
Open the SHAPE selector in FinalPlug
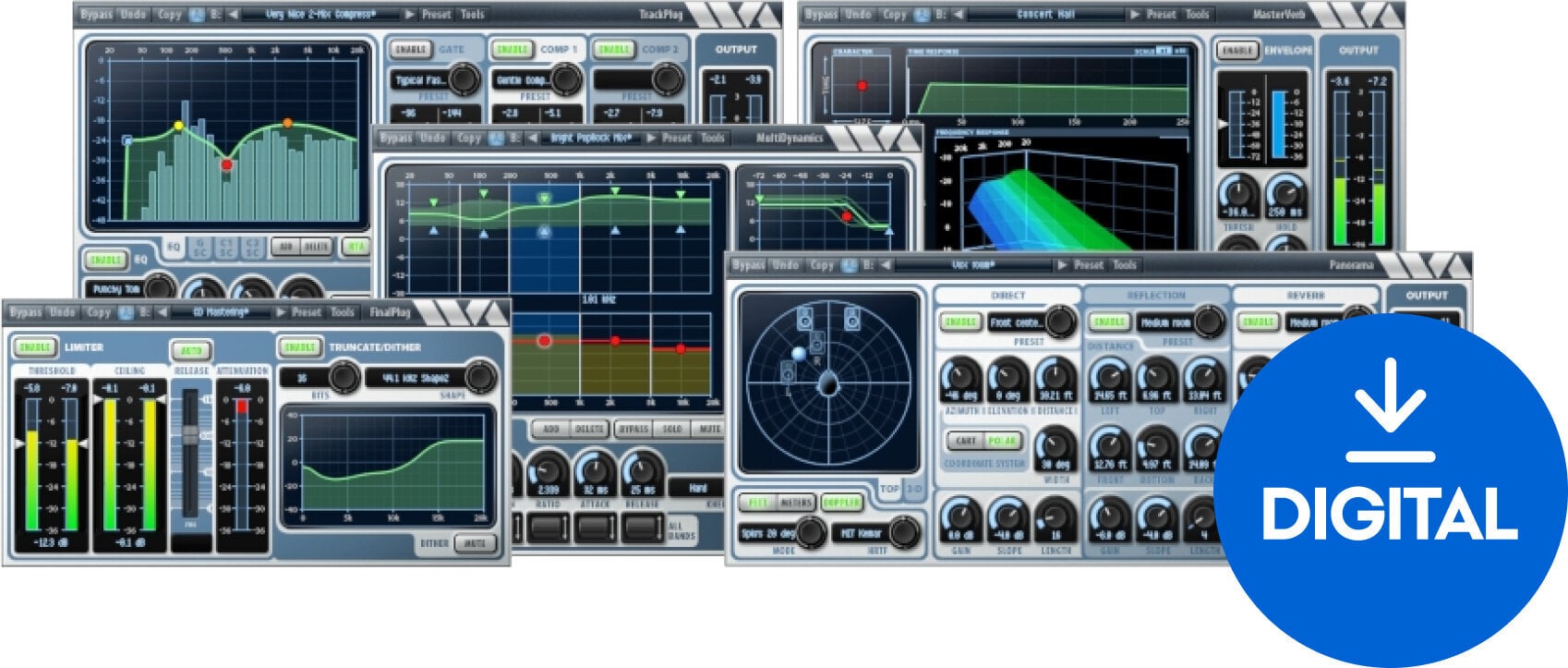(430, 378)
